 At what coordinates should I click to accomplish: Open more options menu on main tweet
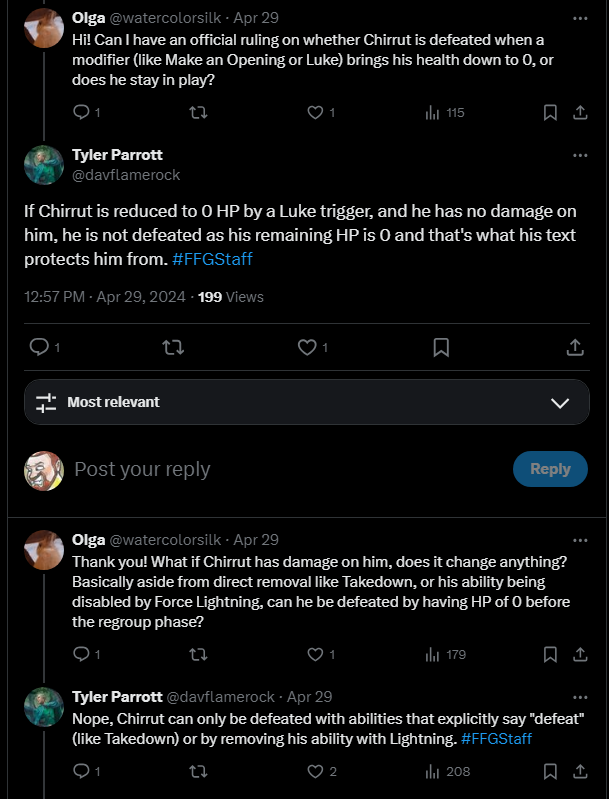[580, 155]
